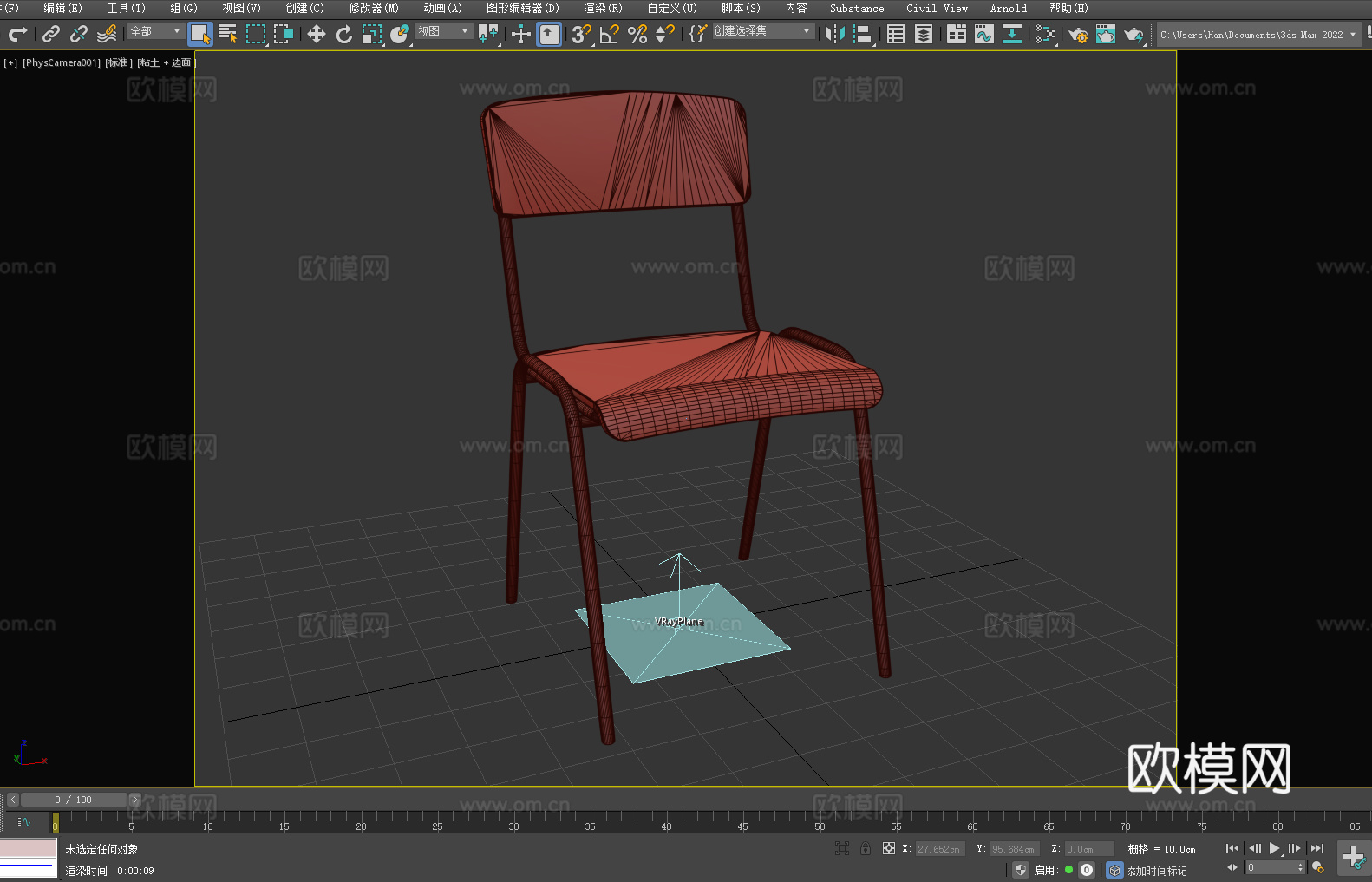Go to end frame button
This screenshot has width=1372, height=882.
click(1317, 848)
